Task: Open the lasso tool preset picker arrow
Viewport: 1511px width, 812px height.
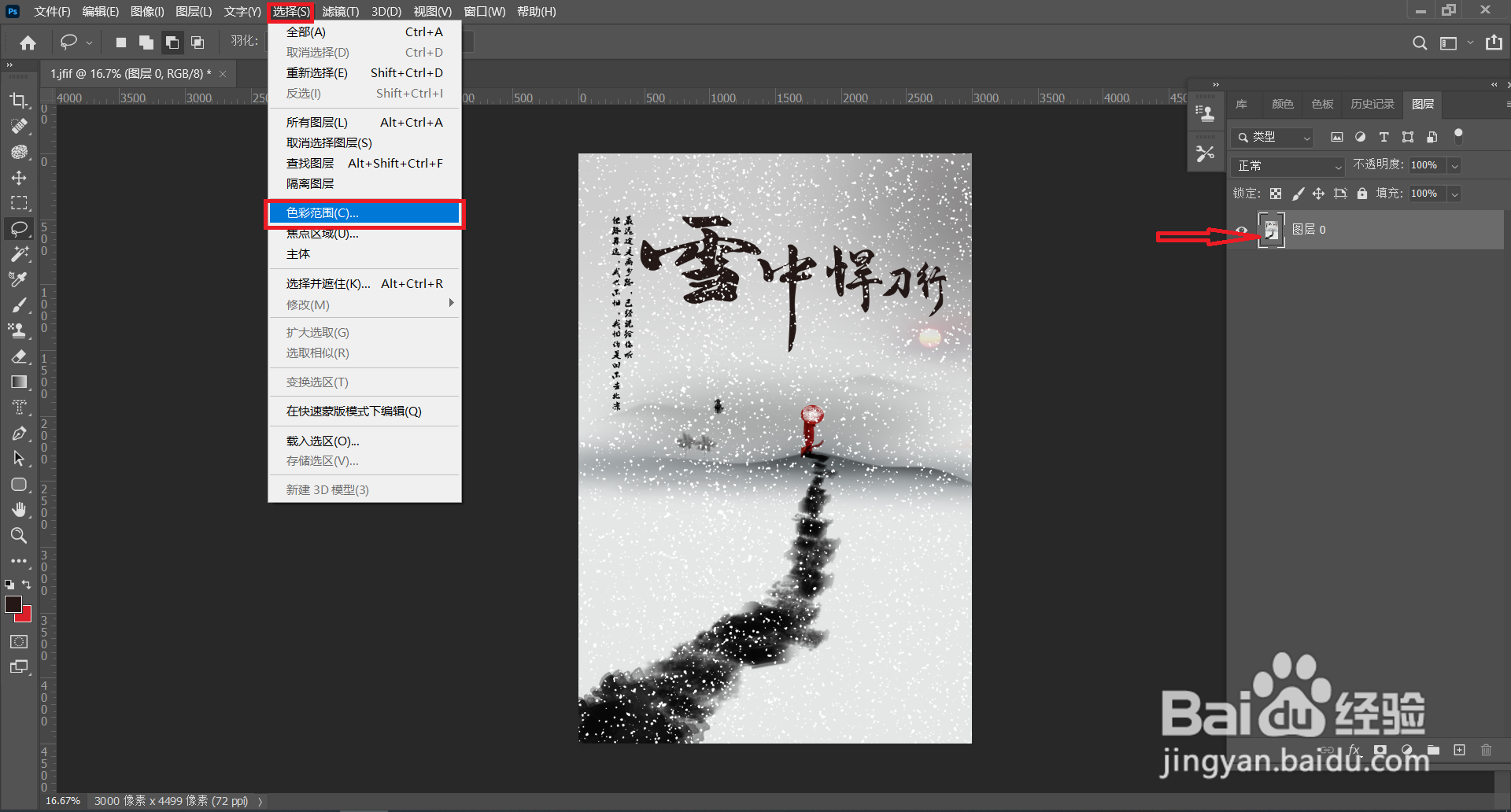Action: (x=89, y=42)
